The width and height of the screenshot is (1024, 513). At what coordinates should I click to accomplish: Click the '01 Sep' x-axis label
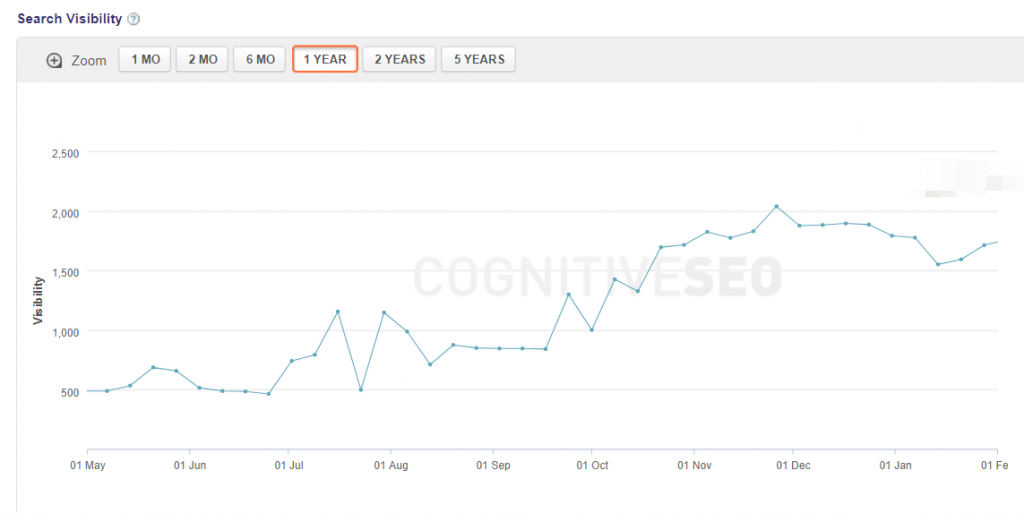(x=493, y=465)
